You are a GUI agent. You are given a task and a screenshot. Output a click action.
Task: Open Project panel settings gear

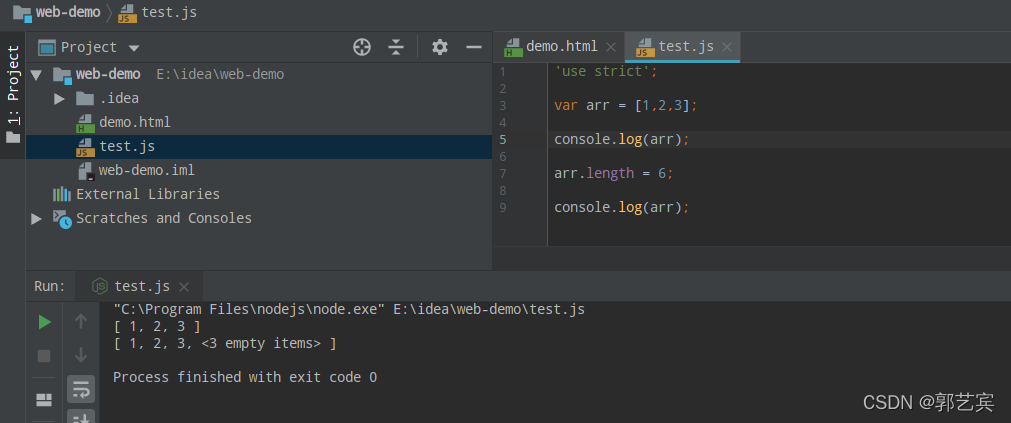pos(440,47)
